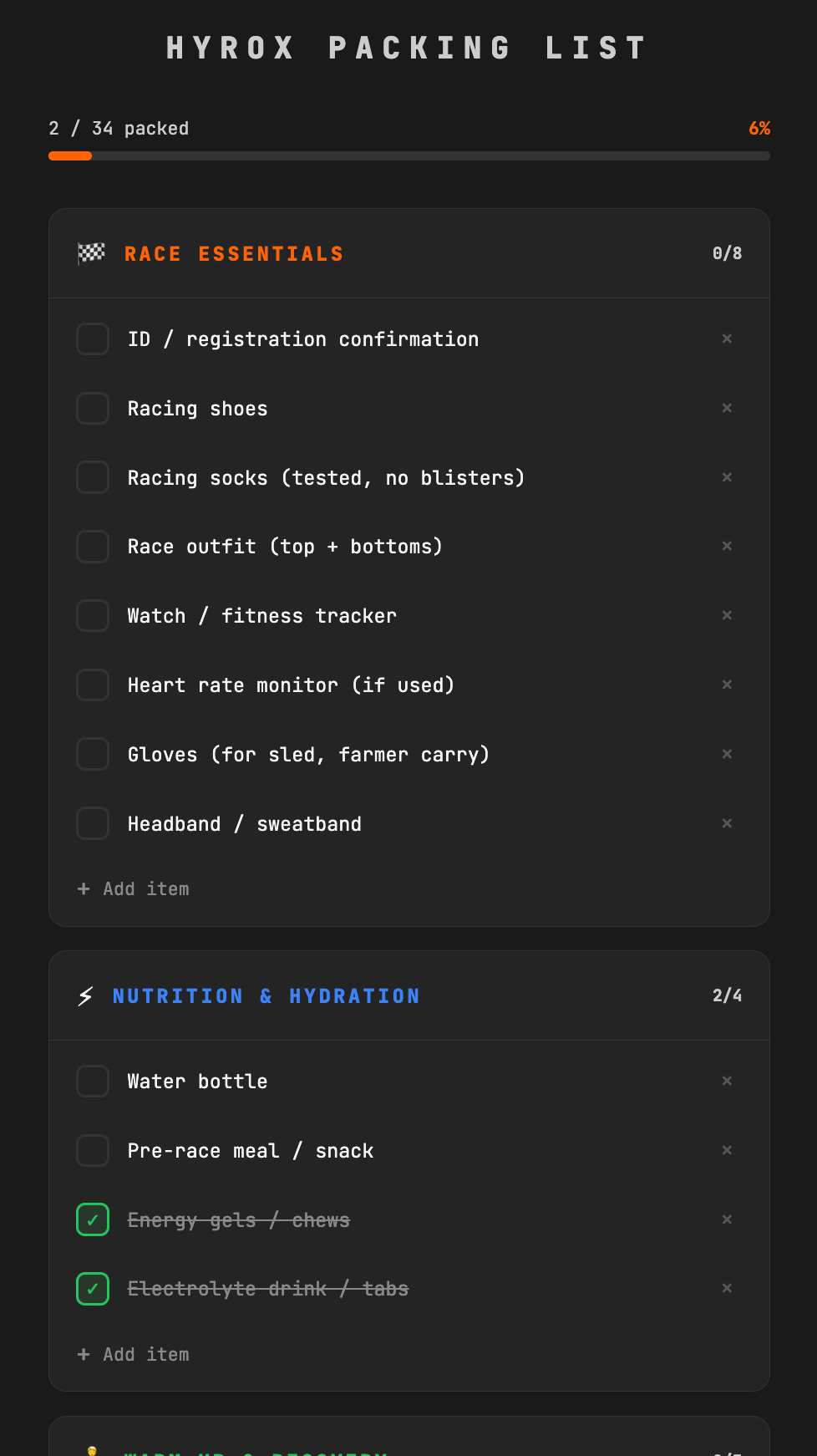
Task: Add item to Nutrition & Hydration
Action: (134, 1355)
